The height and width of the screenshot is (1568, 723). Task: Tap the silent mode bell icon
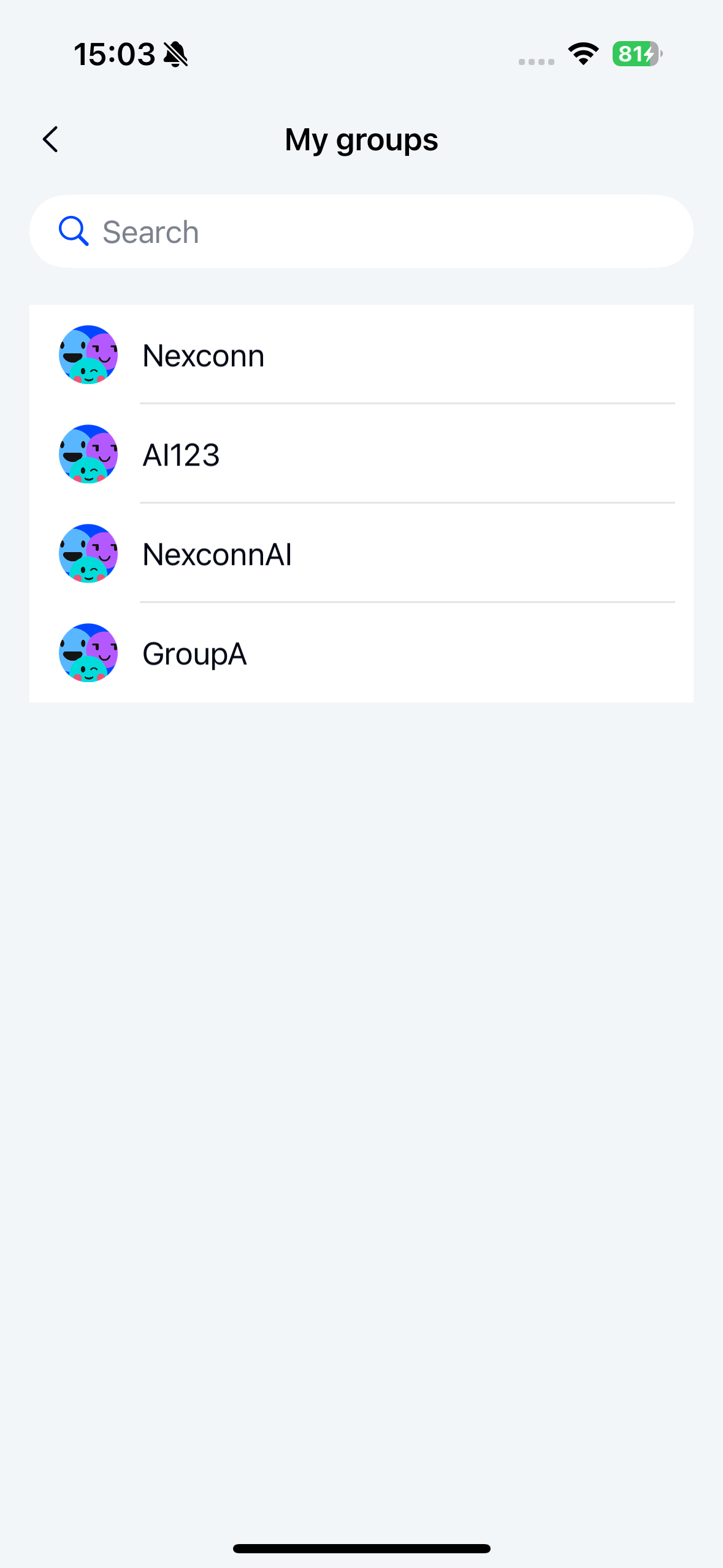[176, 54]
